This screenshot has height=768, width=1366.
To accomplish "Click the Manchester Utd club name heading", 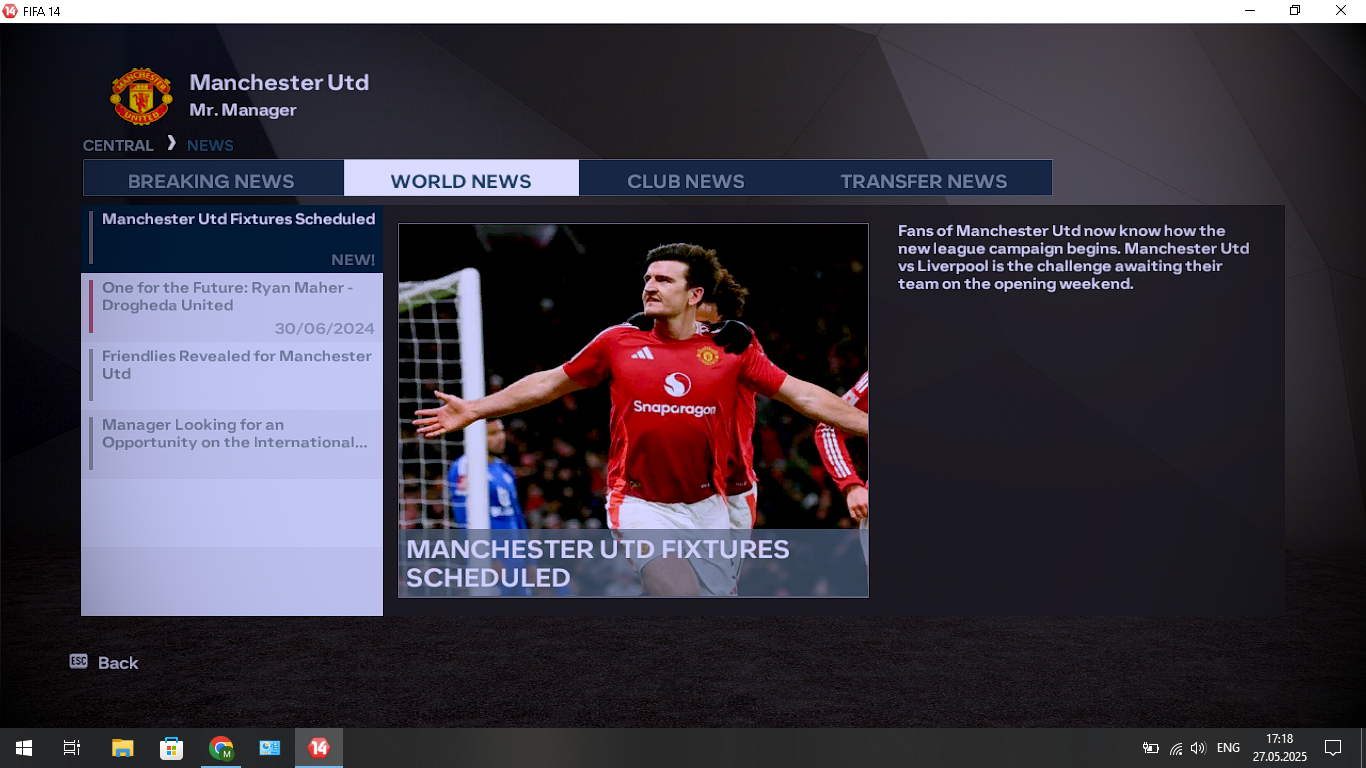I will coord(279,82).
